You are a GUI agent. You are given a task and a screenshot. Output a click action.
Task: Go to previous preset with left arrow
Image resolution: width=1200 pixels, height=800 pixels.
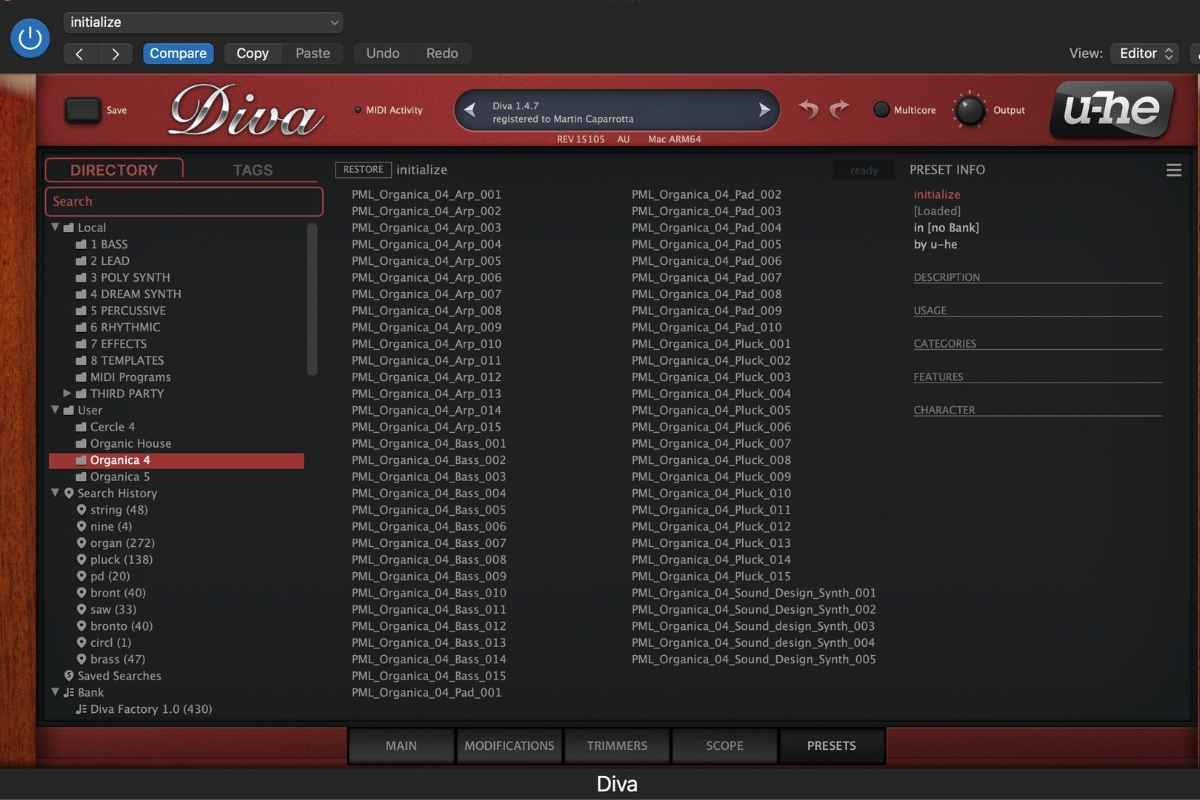80,54
